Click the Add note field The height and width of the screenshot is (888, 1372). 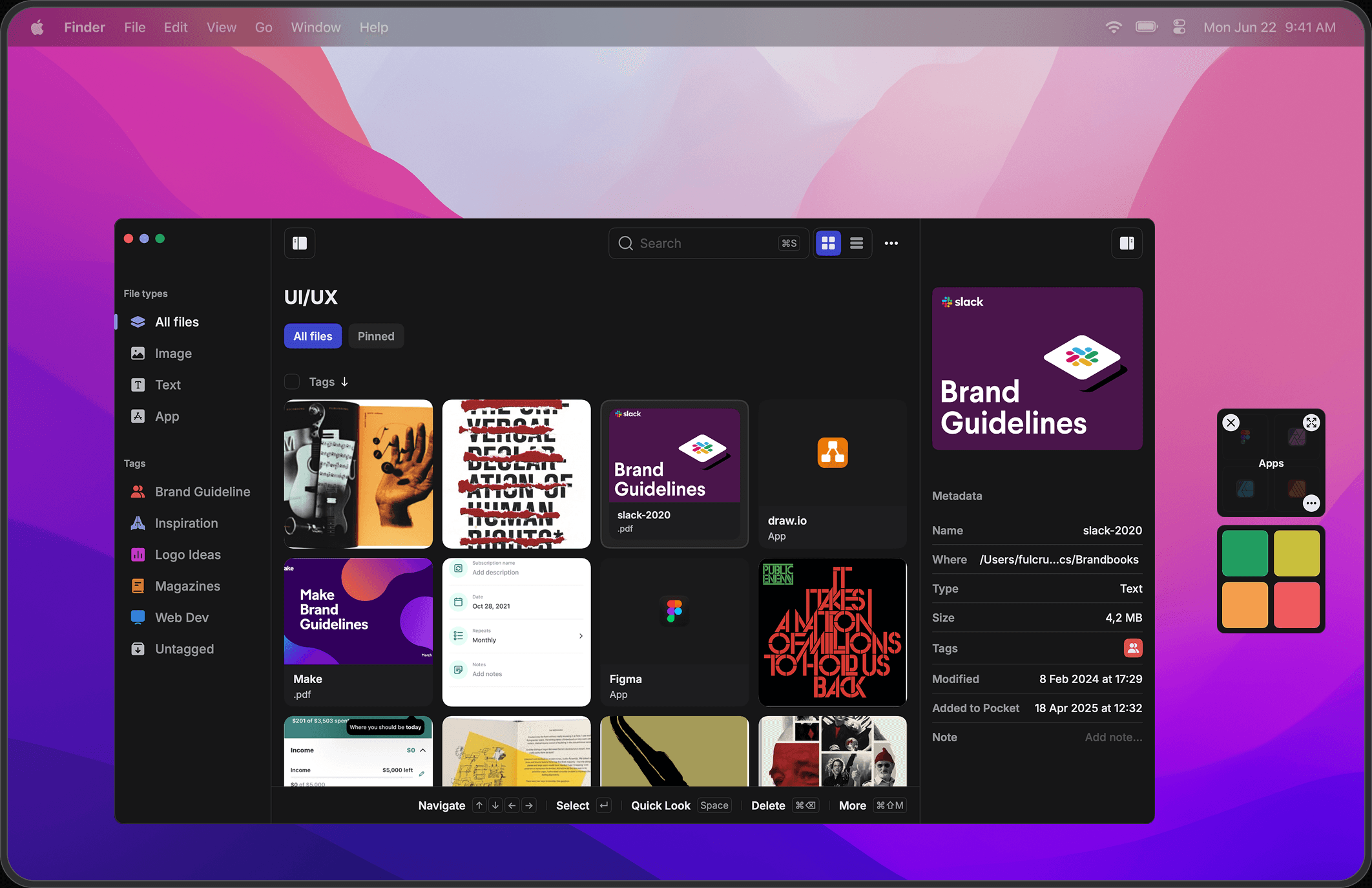[x=1113, y=737]
